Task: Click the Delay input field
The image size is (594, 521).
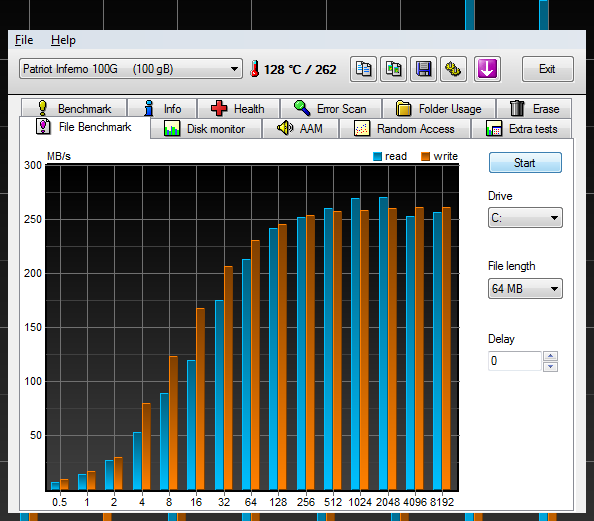Action: click(x=515, y=361)
